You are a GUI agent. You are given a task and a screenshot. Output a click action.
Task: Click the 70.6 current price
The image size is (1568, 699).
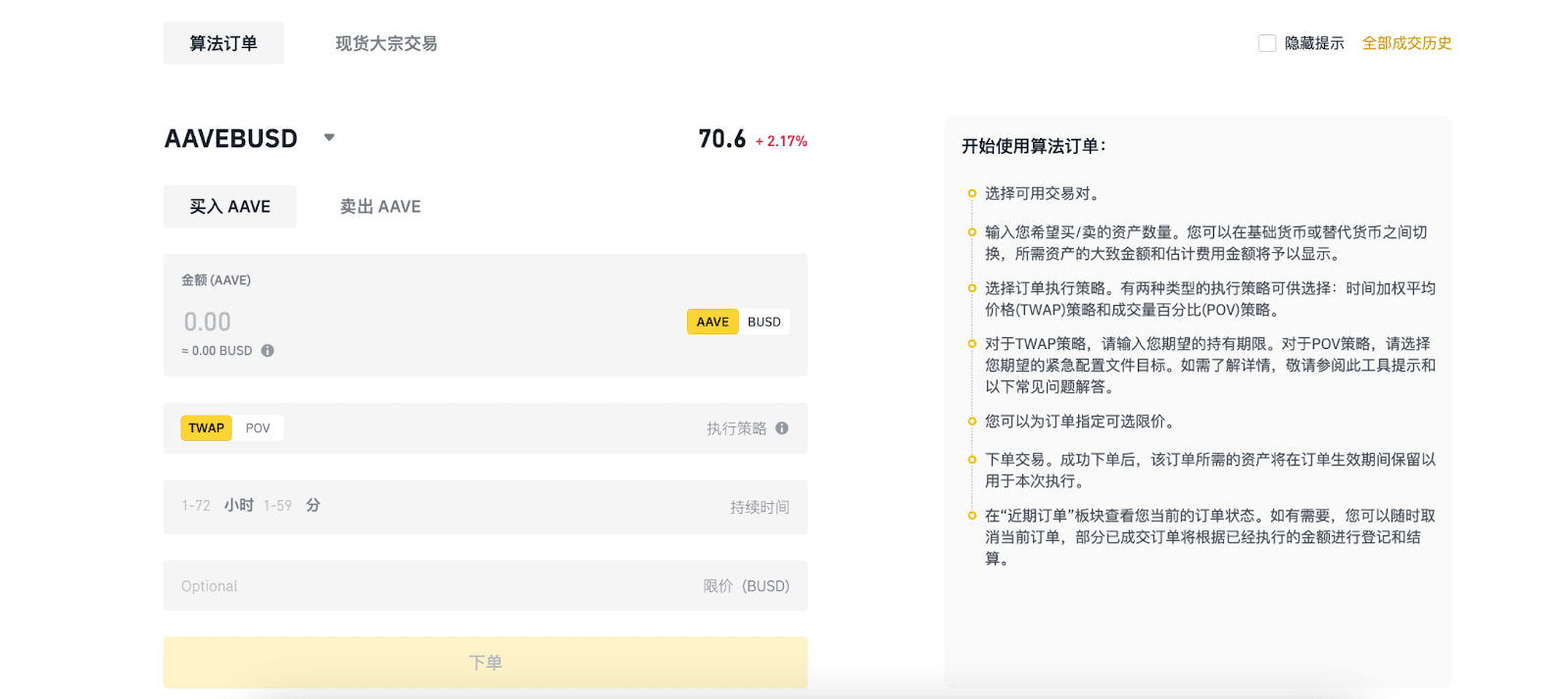722,139
